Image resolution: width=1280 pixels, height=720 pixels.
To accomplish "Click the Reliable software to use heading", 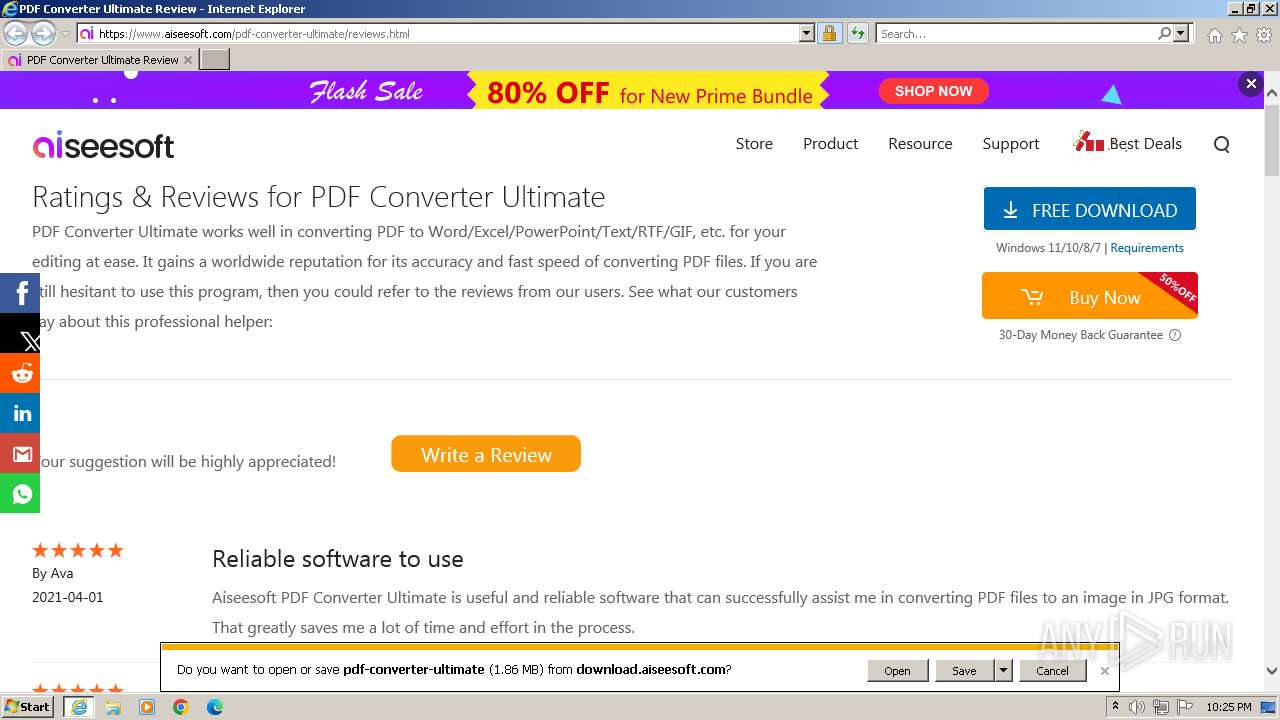I will point(337,559).
